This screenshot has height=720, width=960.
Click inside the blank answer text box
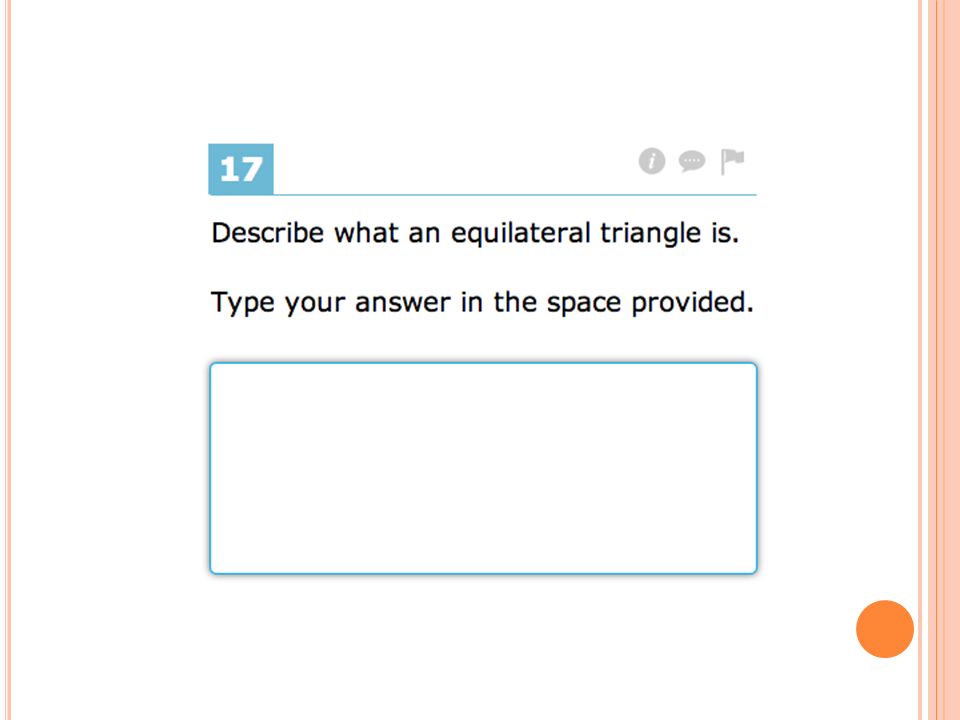483,468
